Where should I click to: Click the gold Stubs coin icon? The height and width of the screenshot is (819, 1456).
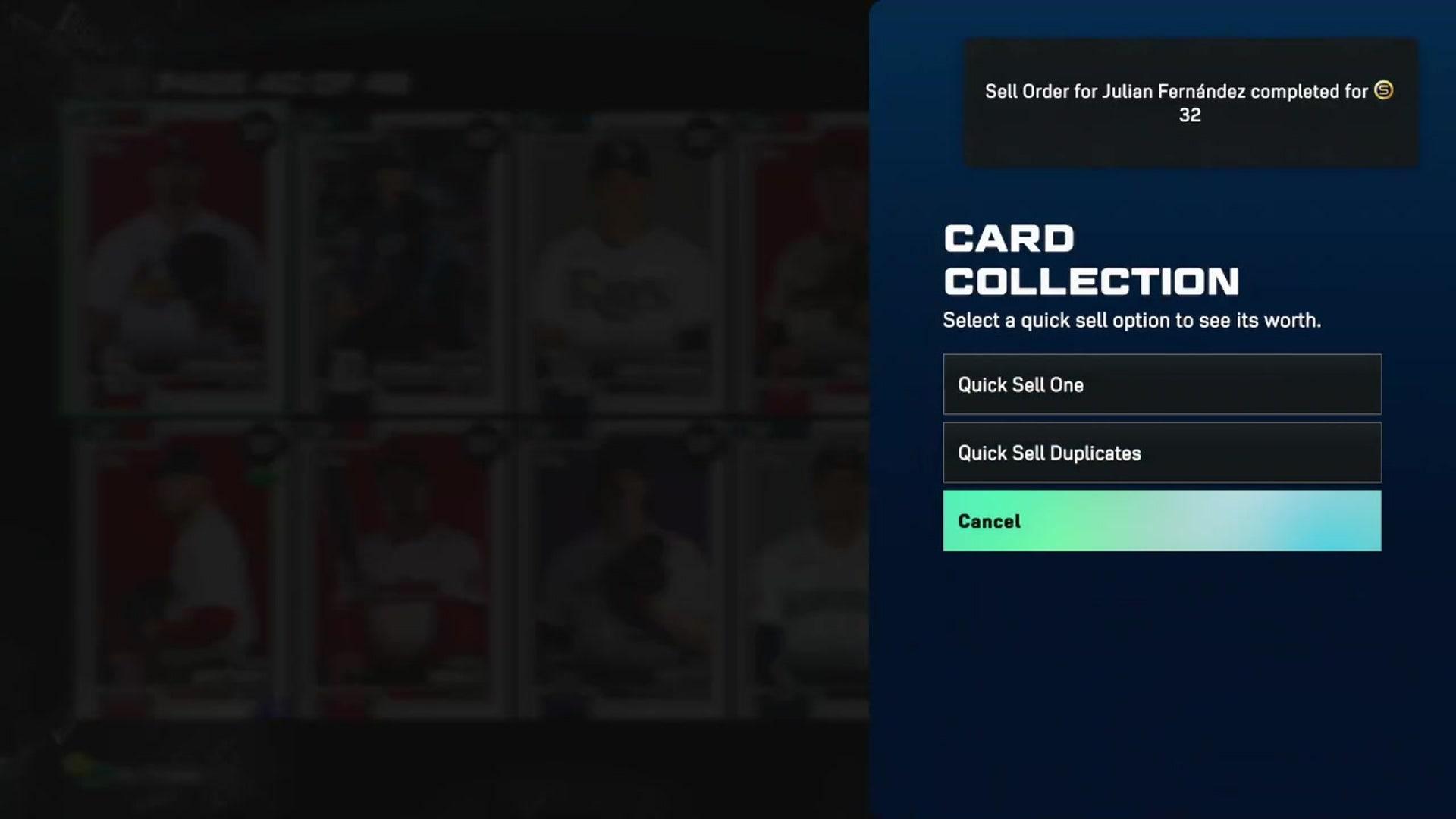1383,90
